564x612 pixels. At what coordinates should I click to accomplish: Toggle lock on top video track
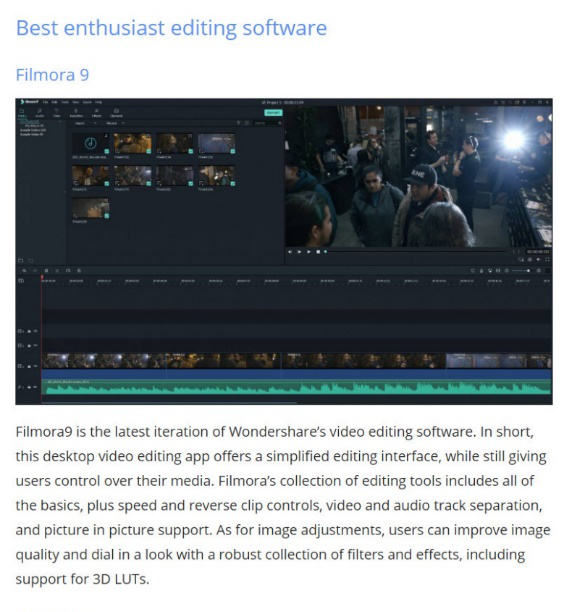29,331
